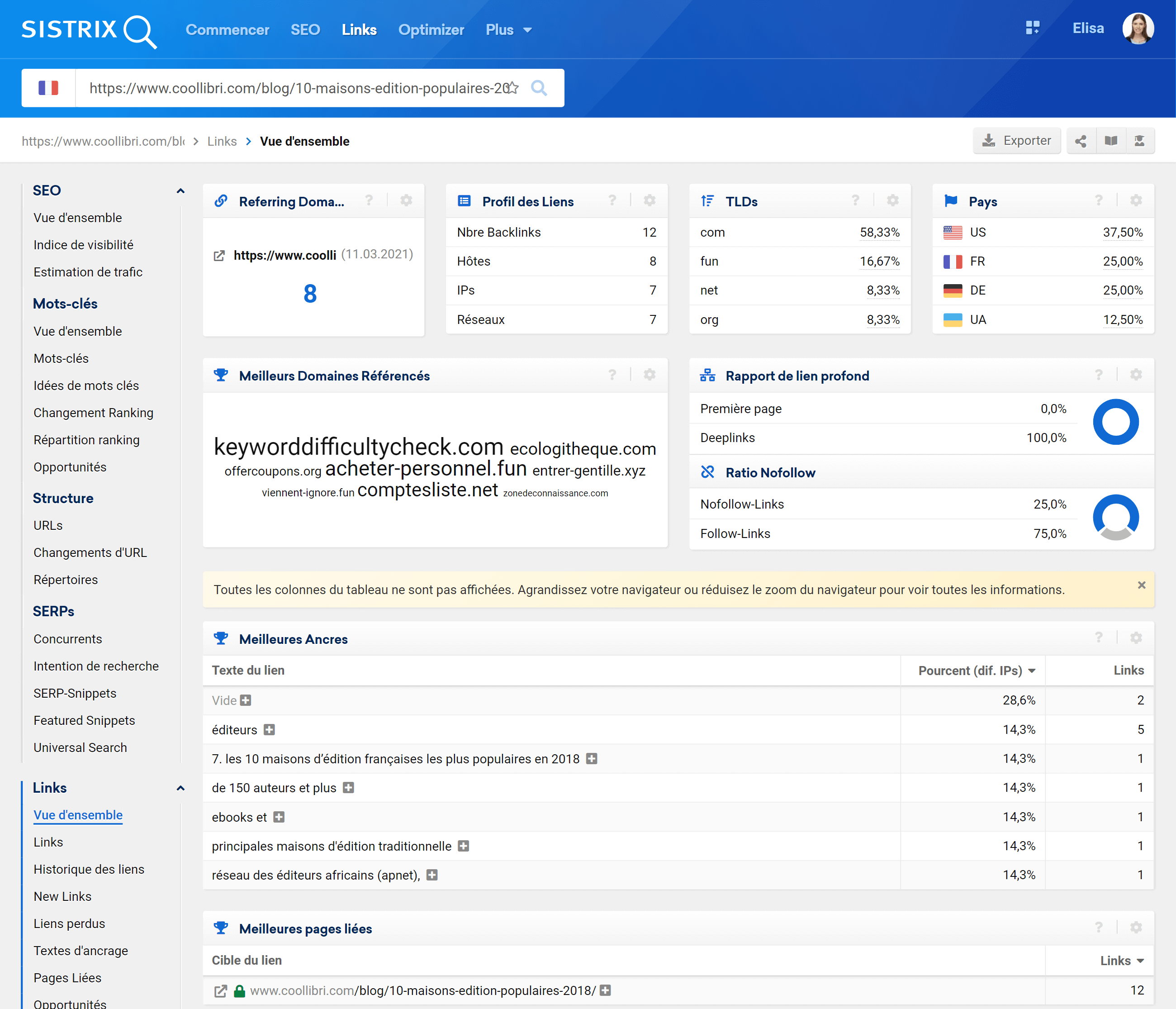Go to the Commencer tab
This screenshot has height=1009, width=1176.
pos(227,29)
